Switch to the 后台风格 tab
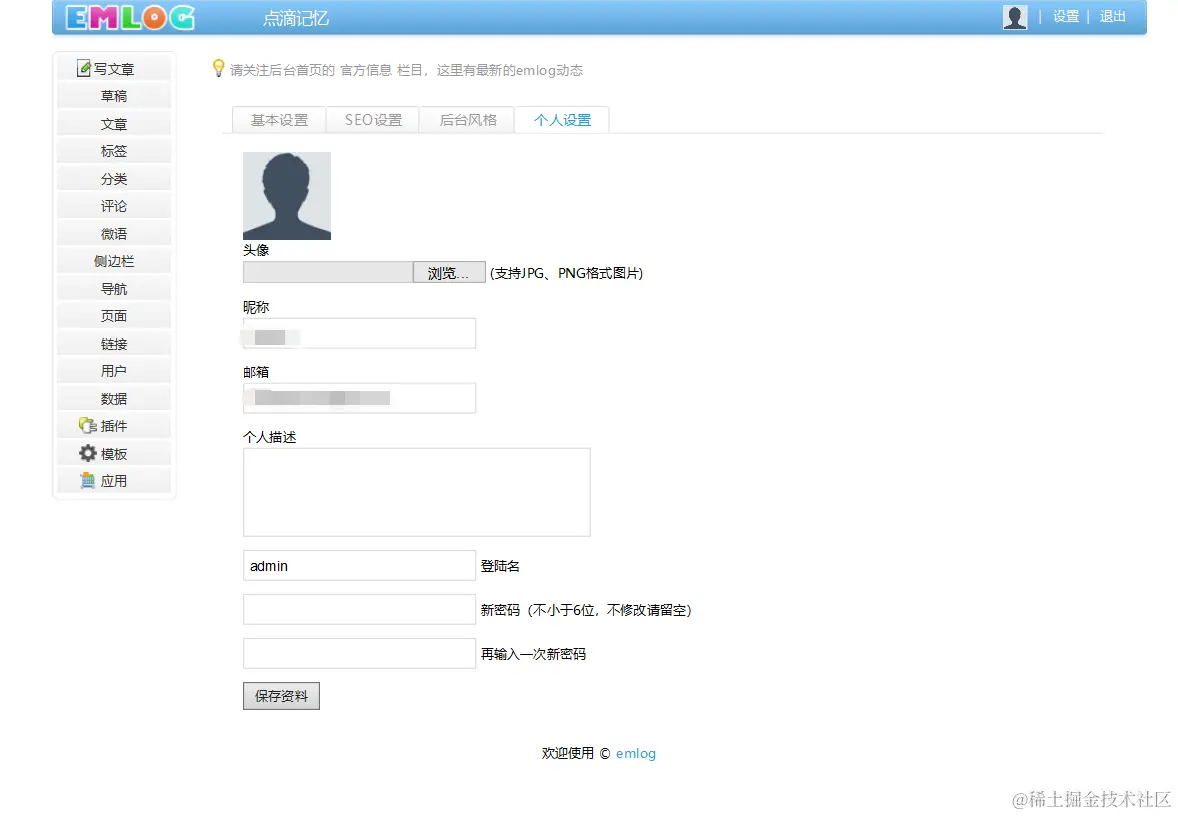Viewport: 1178px width, 816px height. pyautogui.click(x=466, y=119)
